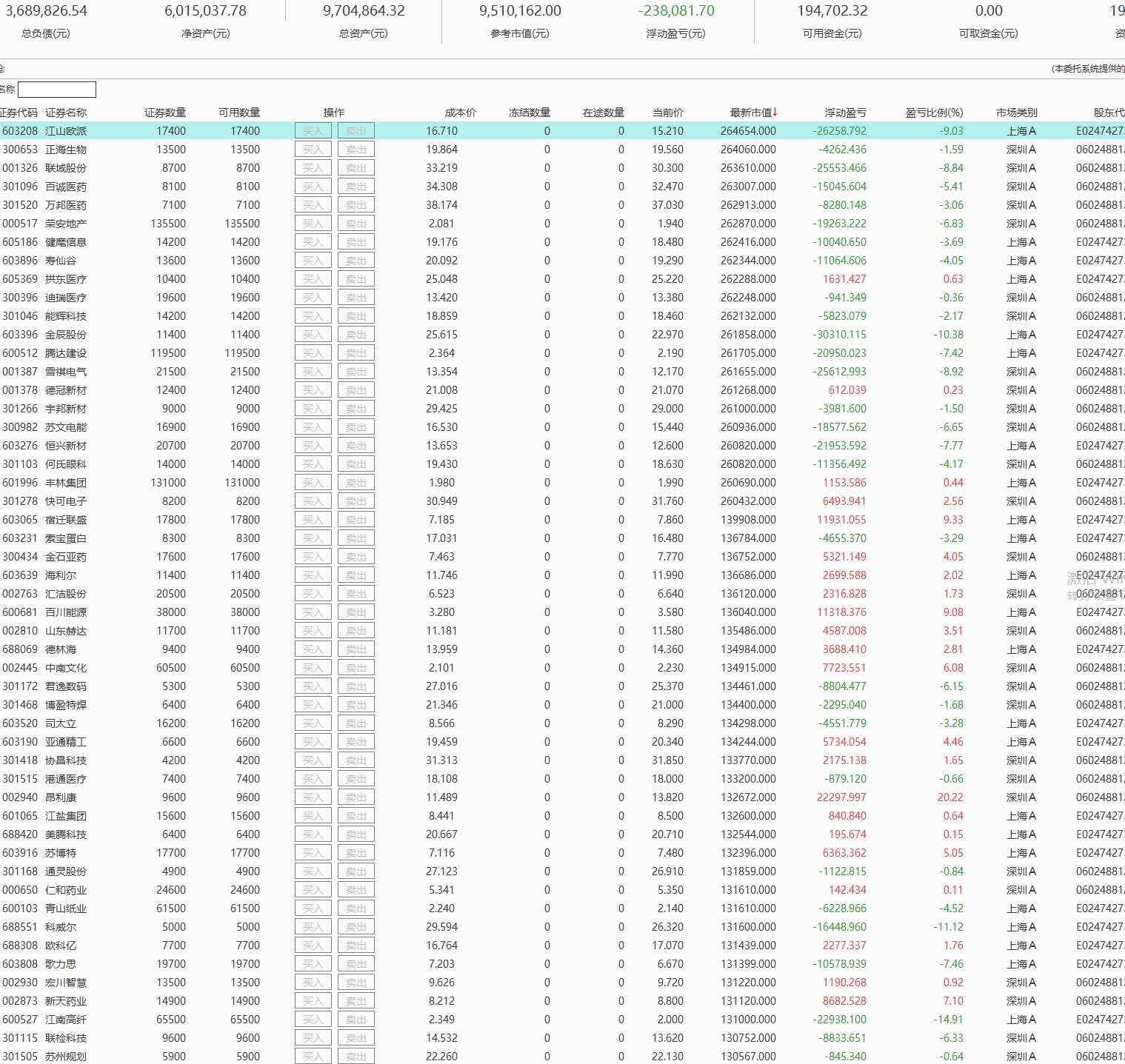The width and height of the screenshot is (1125, 1064).
Task: Sort by the 证券数量 column header
Action: 165,113
